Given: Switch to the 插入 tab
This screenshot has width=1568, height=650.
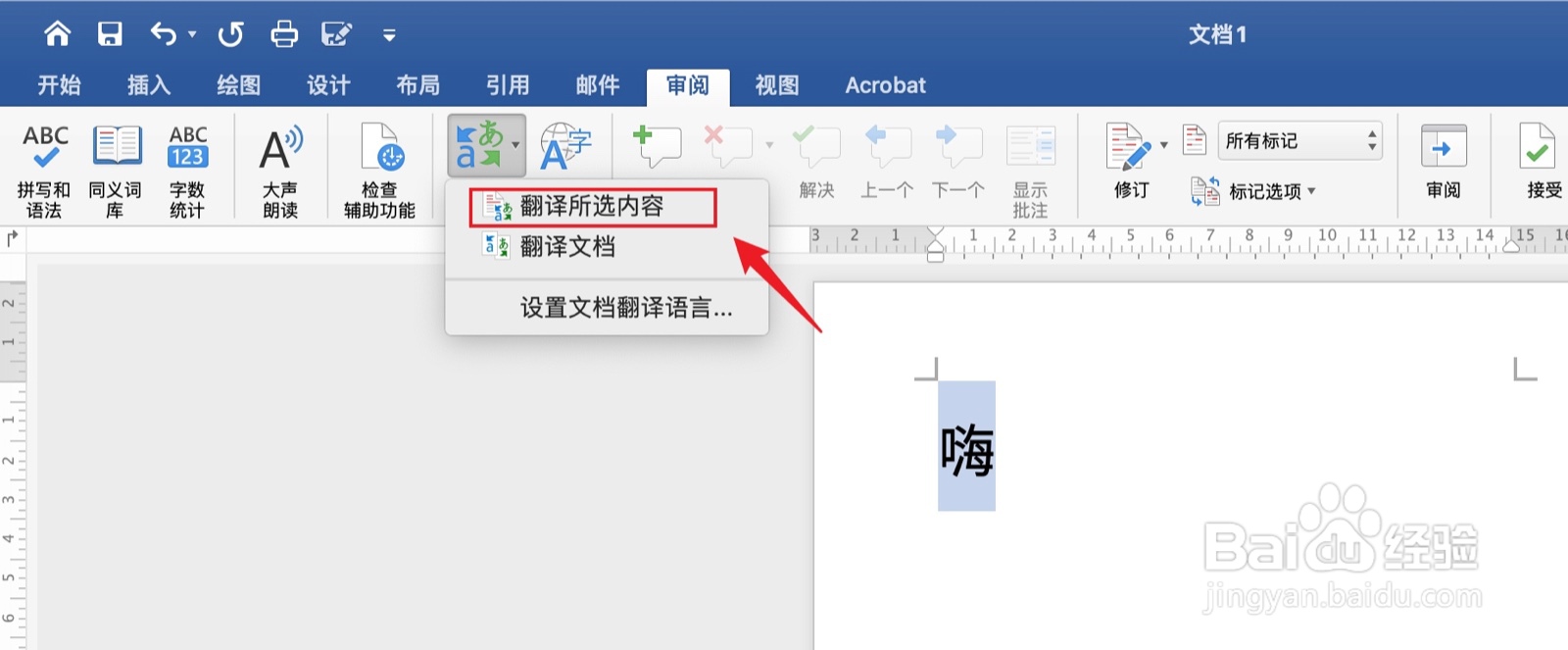Looking at the screenshot, I should 149,85.
